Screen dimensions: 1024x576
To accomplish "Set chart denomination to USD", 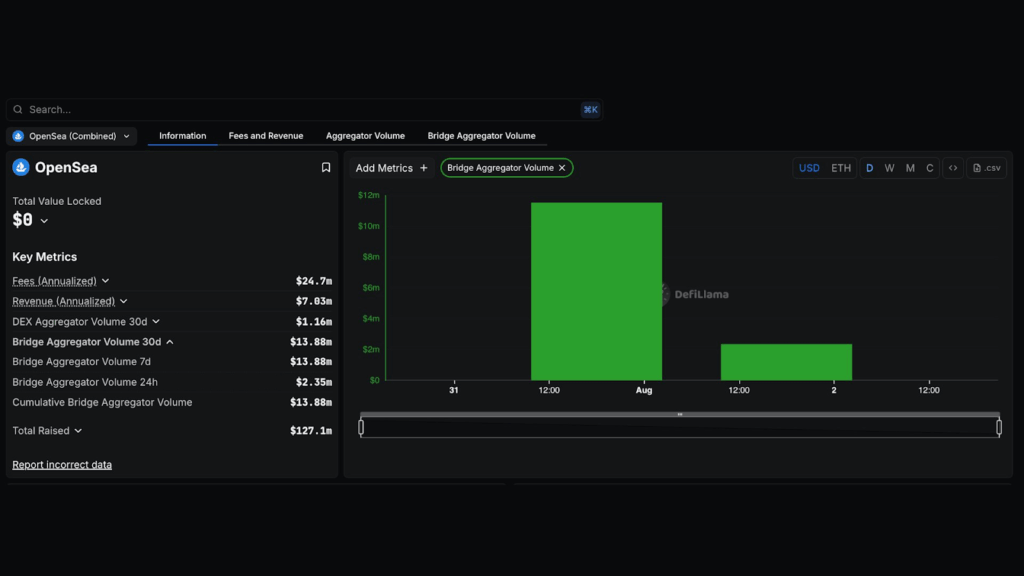I will pyautogui.click(x=809, y=168).
